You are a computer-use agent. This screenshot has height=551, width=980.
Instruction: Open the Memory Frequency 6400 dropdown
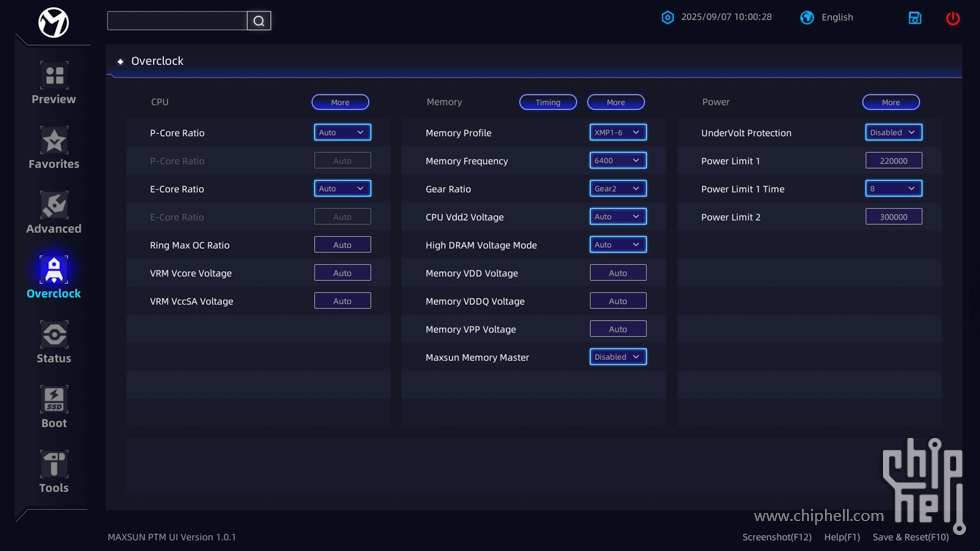(x=618, y=161)
